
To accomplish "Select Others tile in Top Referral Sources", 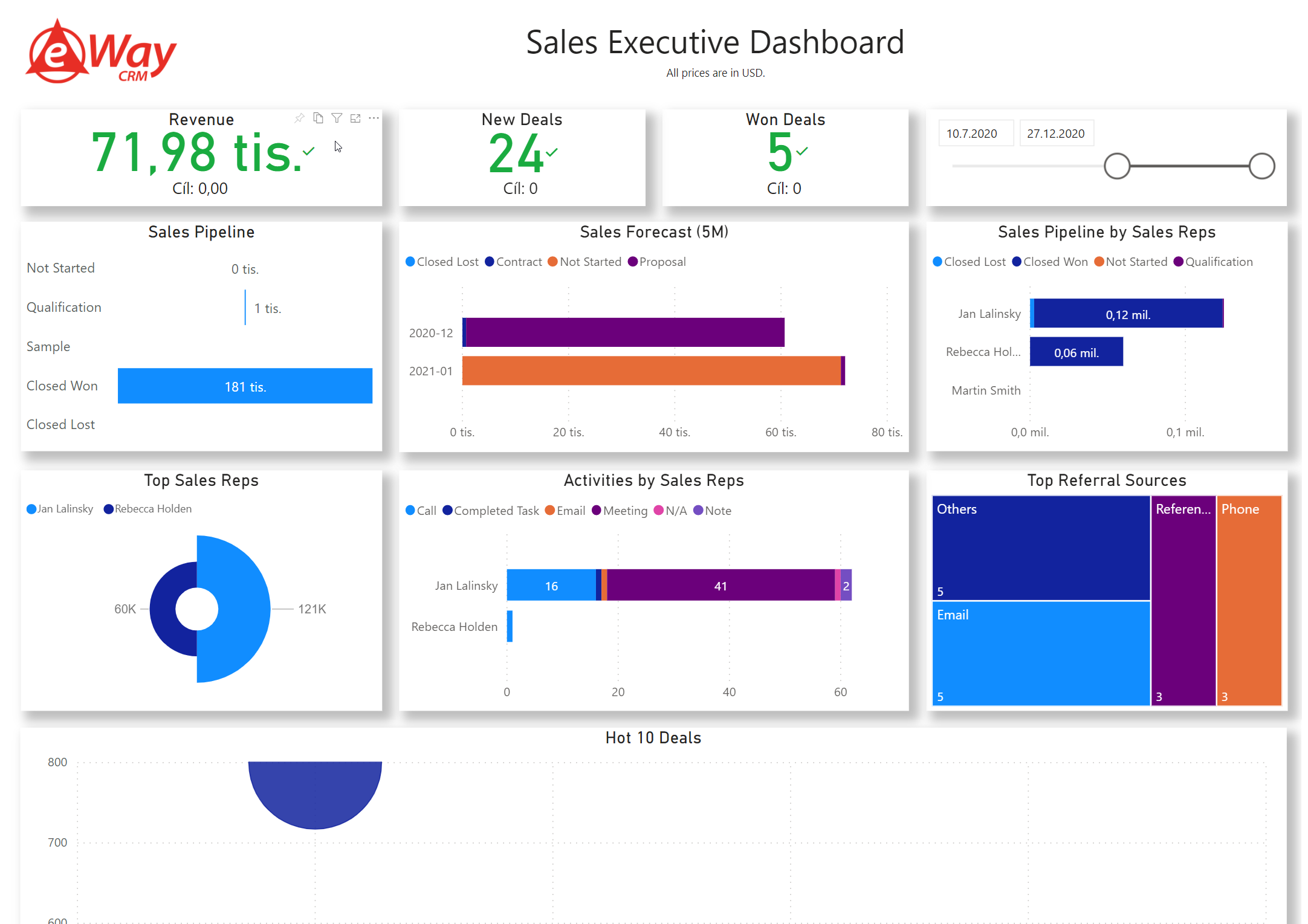I will coord(1041,548).
